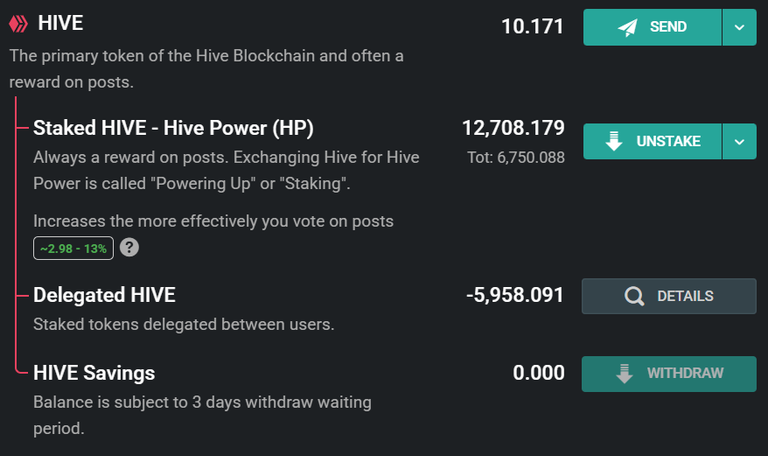The image size is (768, 456).
Task: Click the Tot: 6,750.088 value
Action: click(516, 158)
